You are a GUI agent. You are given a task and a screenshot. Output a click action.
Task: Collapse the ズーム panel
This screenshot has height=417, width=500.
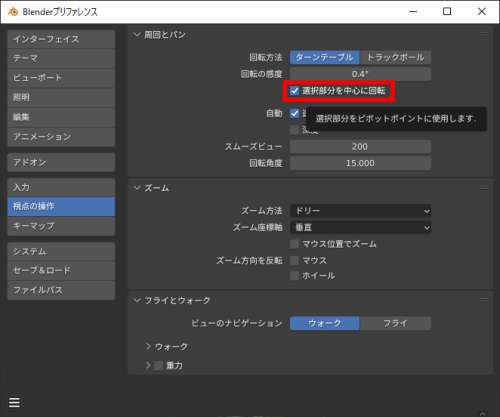[x=137, y=188]
